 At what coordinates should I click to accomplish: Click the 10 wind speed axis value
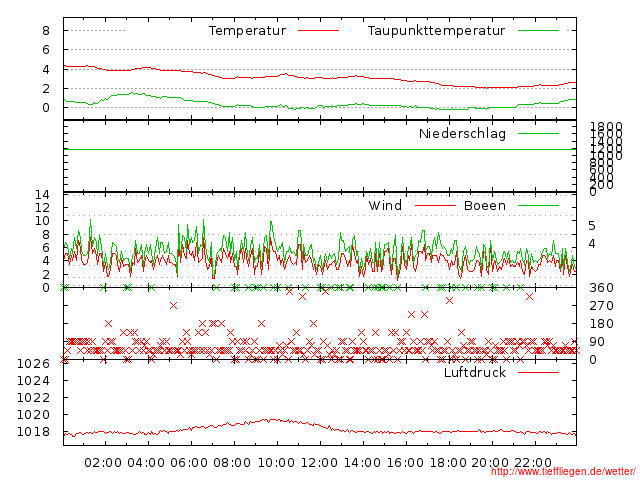coord(42,221)
